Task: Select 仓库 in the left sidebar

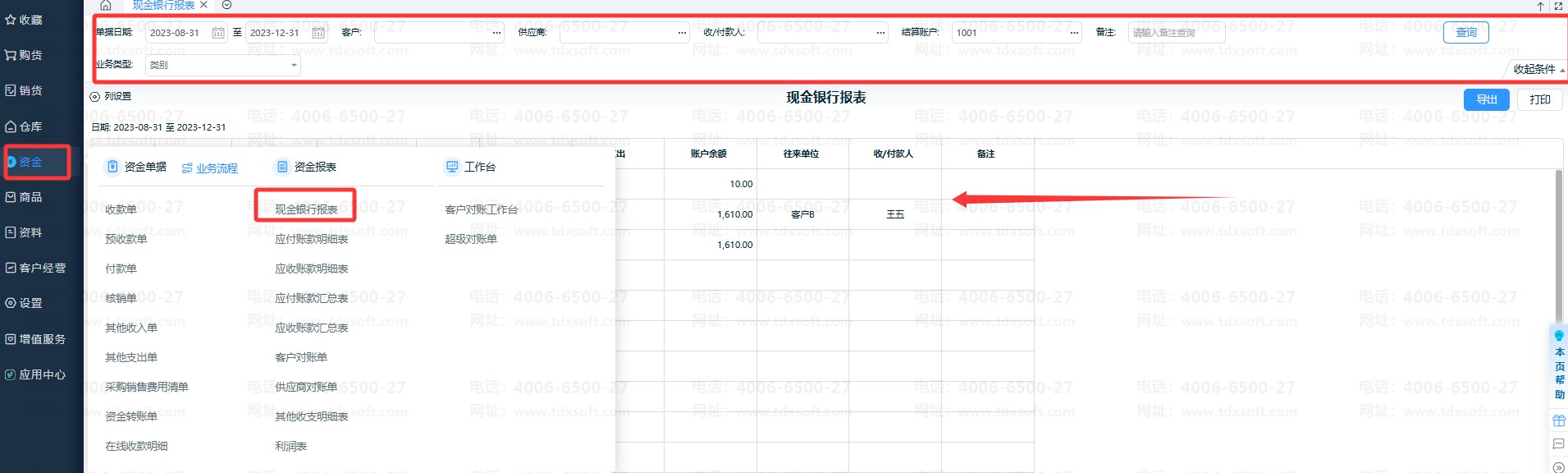Action: [30, 126]
